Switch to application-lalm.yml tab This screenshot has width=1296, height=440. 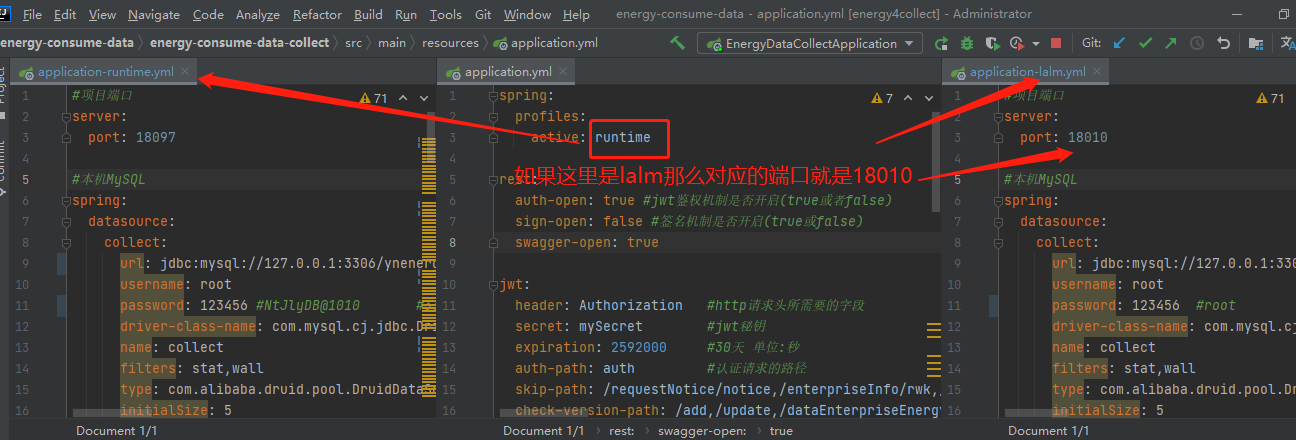coord(1028,72)
